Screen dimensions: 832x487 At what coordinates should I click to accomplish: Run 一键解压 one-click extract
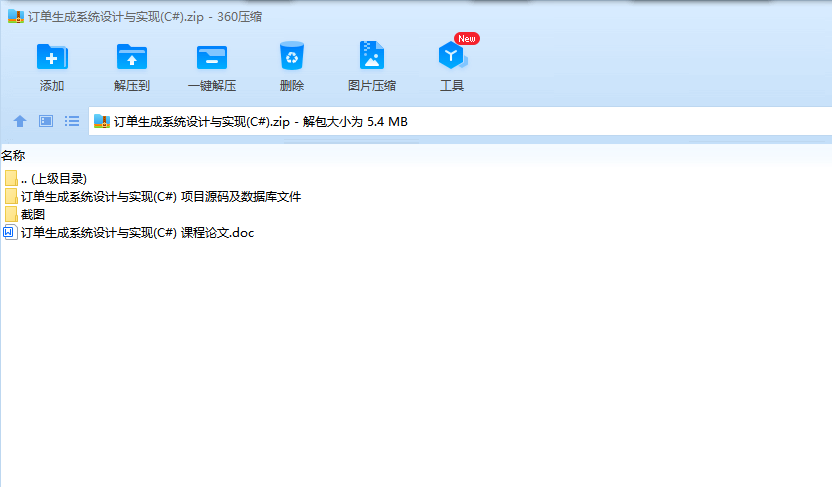pos(212,57)
